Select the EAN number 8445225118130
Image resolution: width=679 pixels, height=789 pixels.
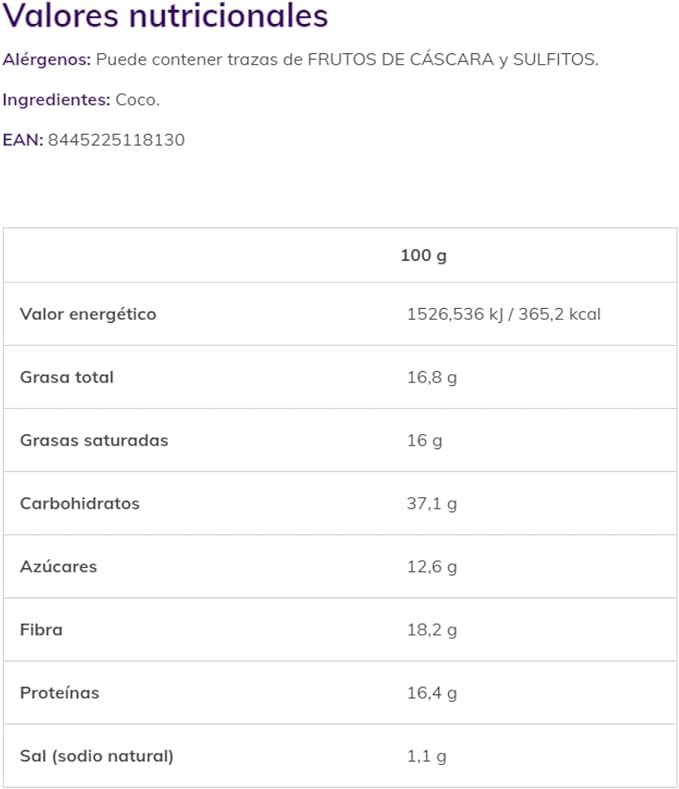coord(116,140)
